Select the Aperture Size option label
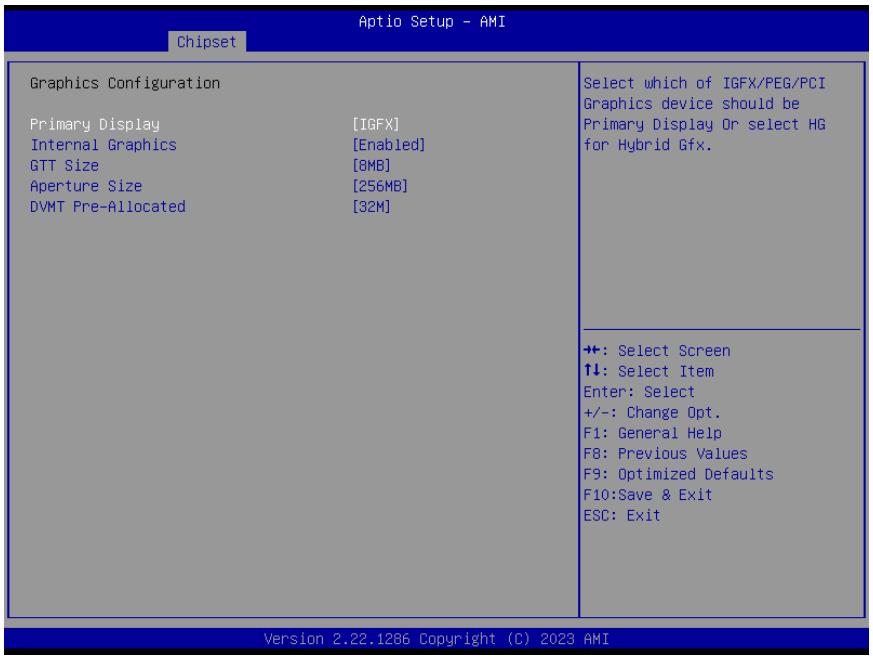Image resolution: width=873 pixels, height=657 pixels. click(86, 186)
